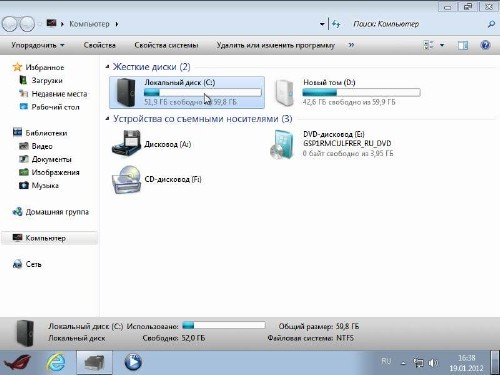
Task: Click the computer icon in the address bar
Action: pyautogui.click(x=52, y=23)
